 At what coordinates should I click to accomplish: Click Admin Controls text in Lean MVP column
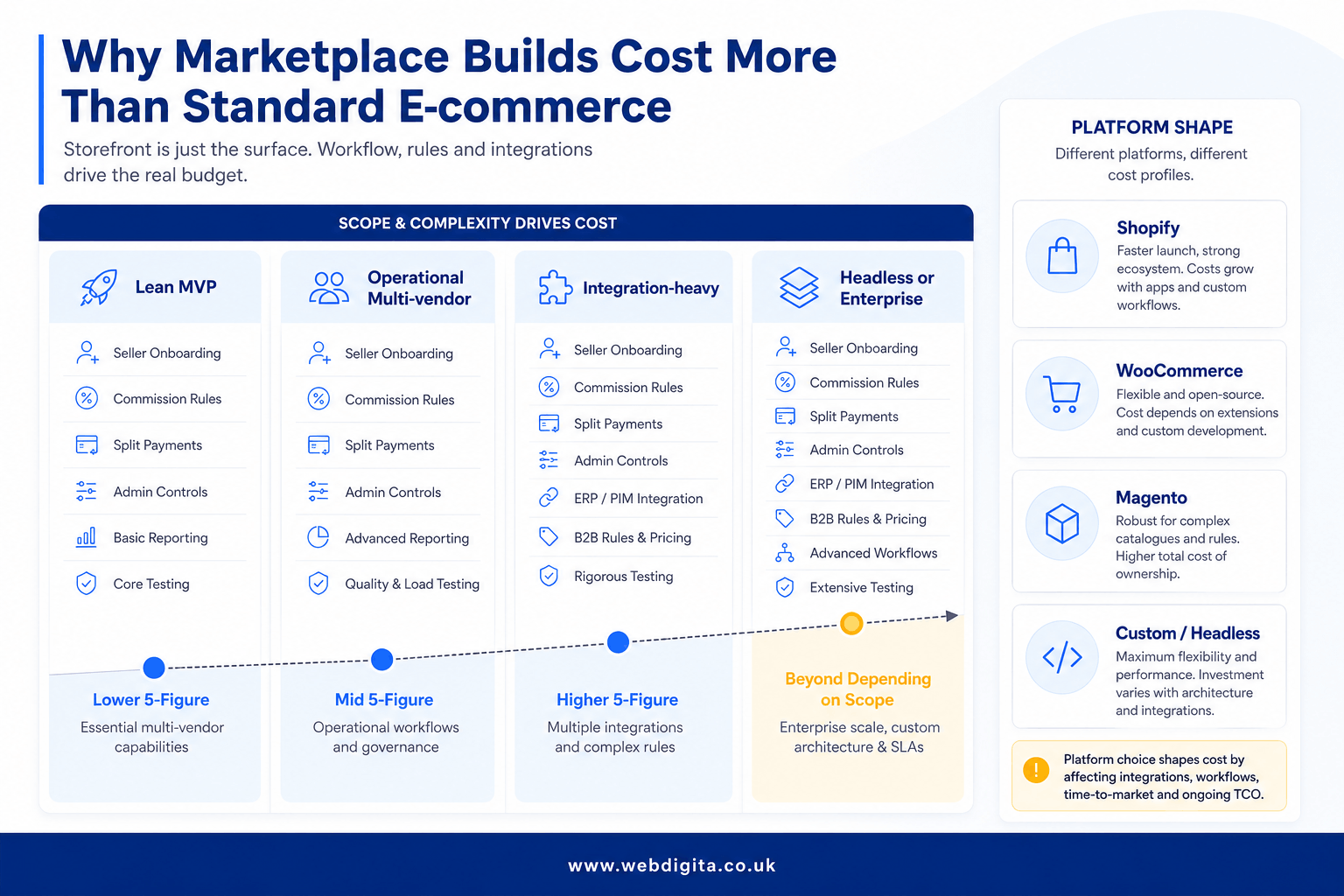coord(161,492)
